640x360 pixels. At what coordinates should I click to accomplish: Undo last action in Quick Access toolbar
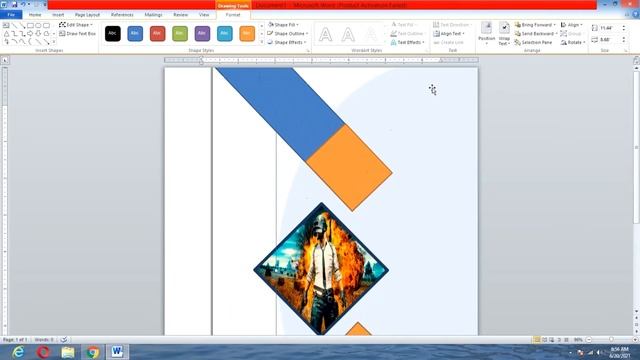coord(23,4)
